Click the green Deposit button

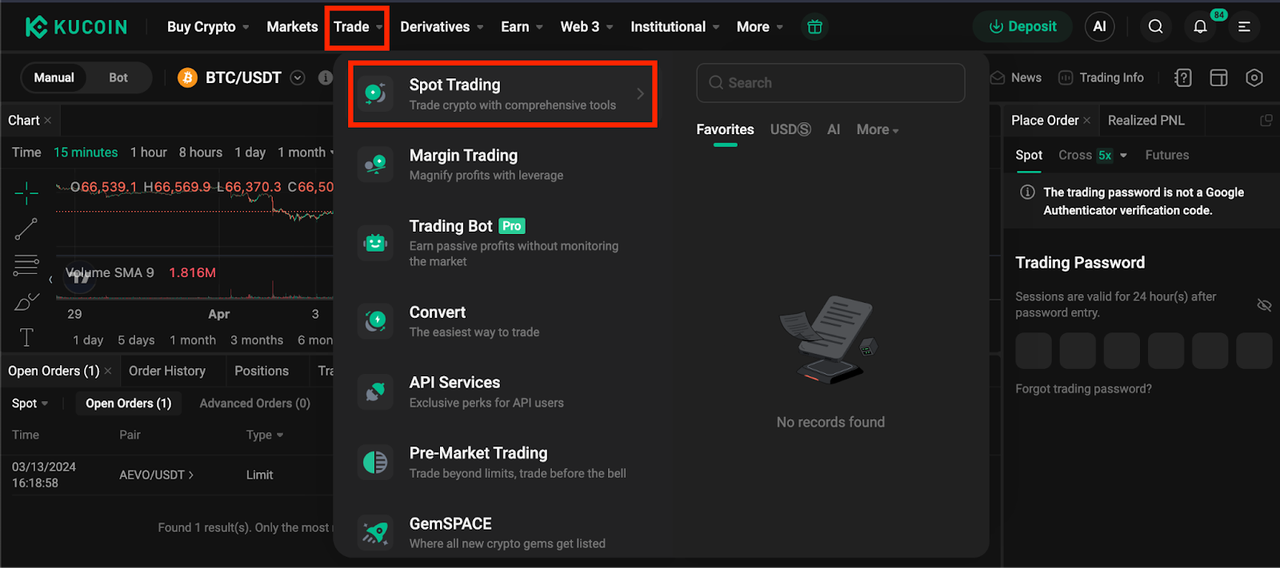[1022, 27]
